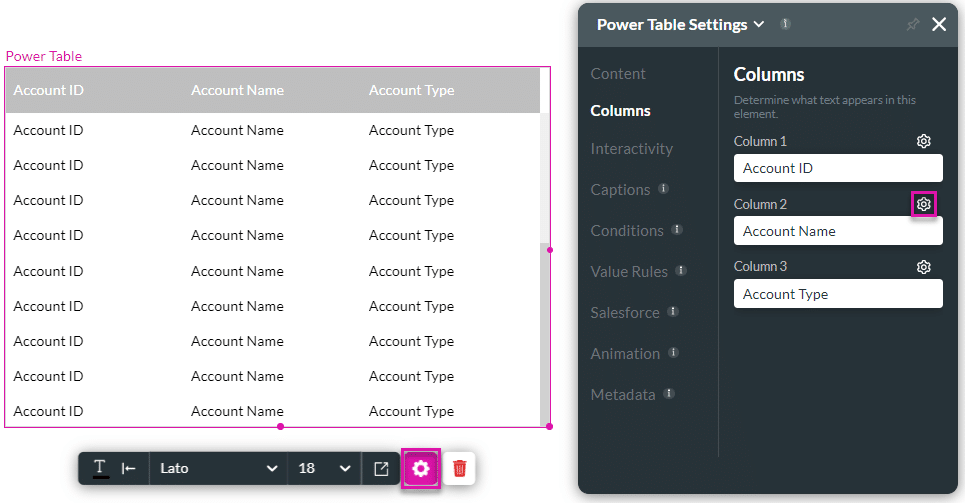Click the table's vertical scrollbar
The image size is (965, 503).
click(544, 330)
